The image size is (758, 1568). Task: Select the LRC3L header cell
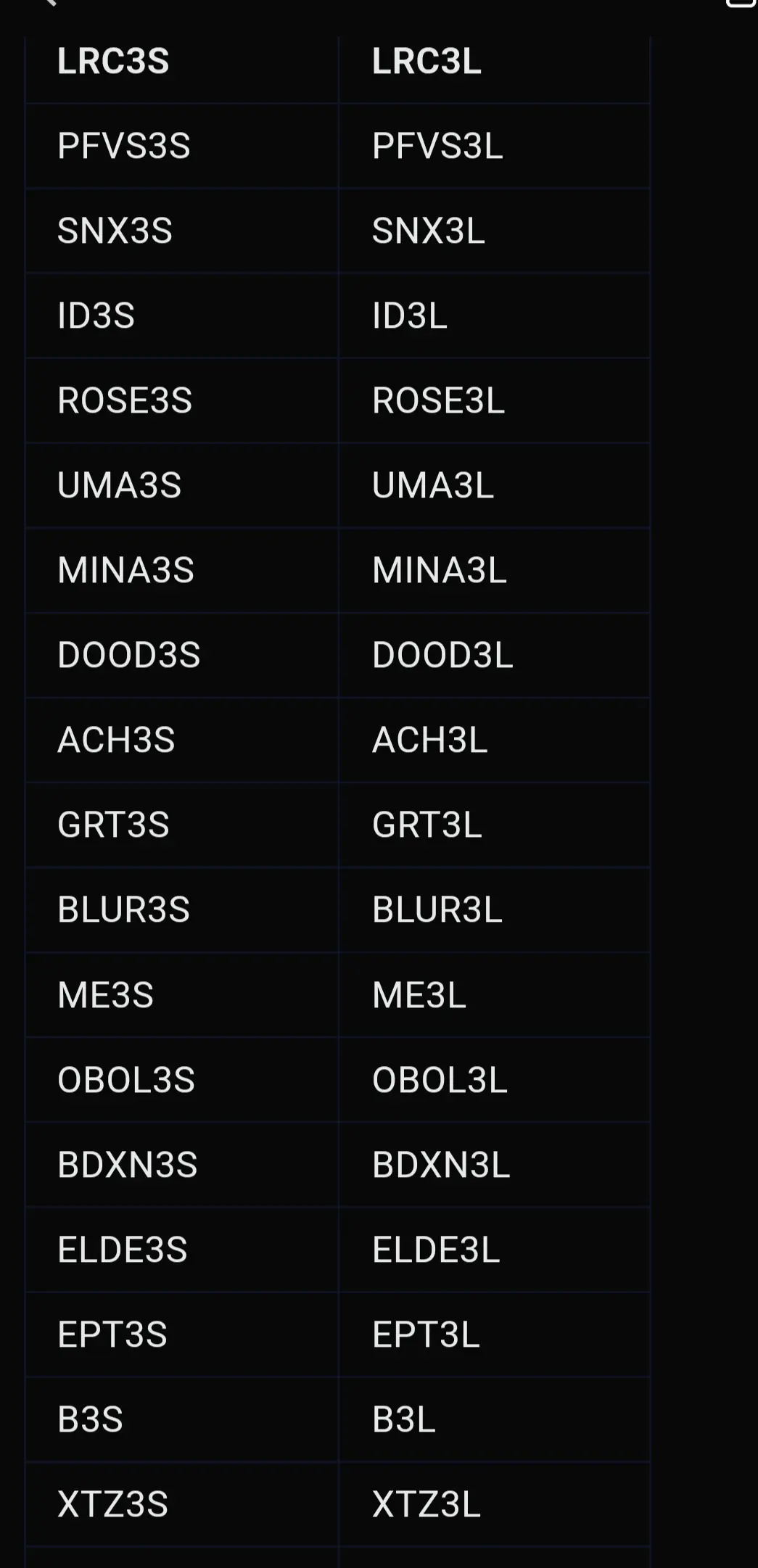pos(494,62)
